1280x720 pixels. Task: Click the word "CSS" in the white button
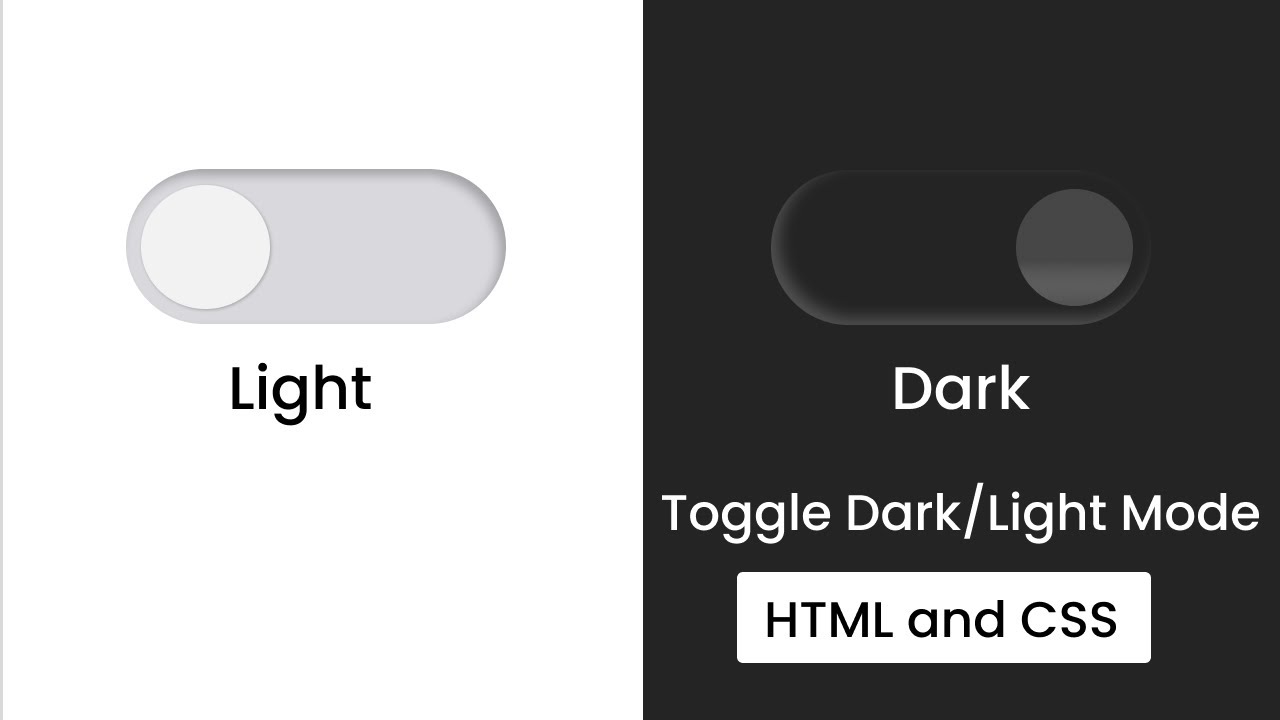tap(1068, 620)
